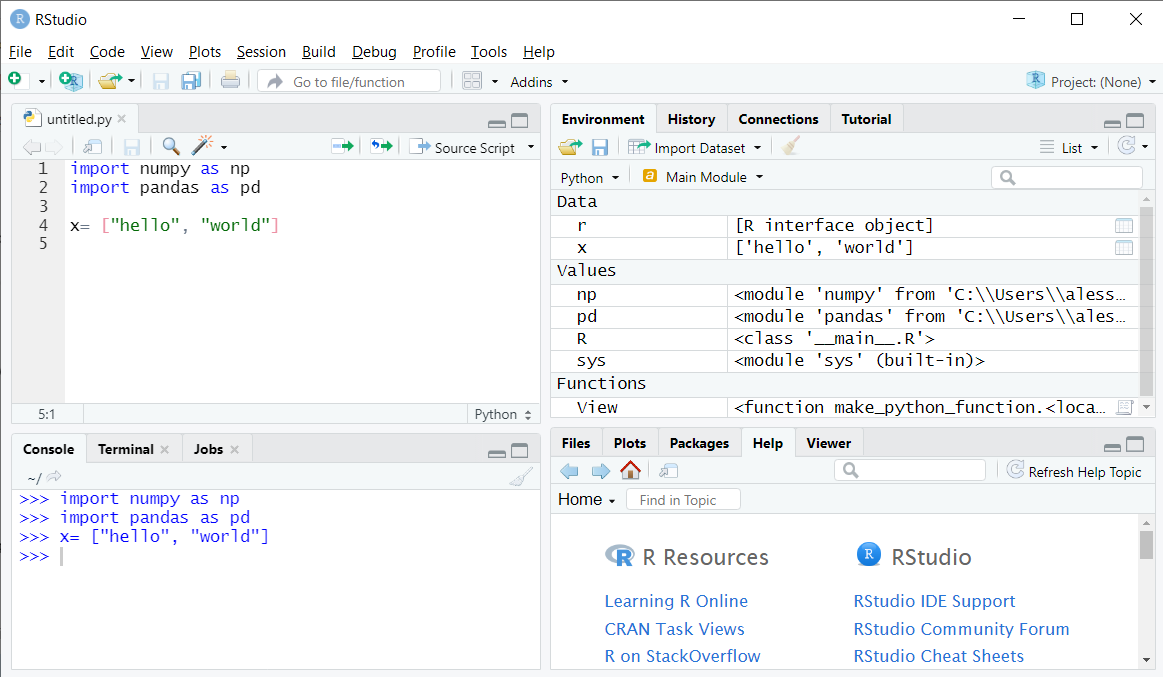Click the Source Script button

pyautogui.click(x=464, y=147)
